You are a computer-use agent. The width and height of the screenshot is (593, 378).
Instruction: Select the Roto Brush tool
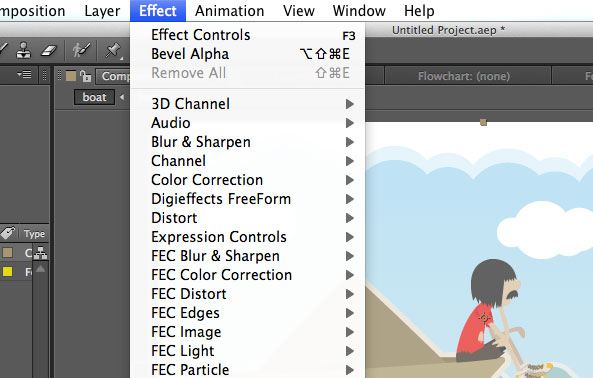(x=82, y=50)
